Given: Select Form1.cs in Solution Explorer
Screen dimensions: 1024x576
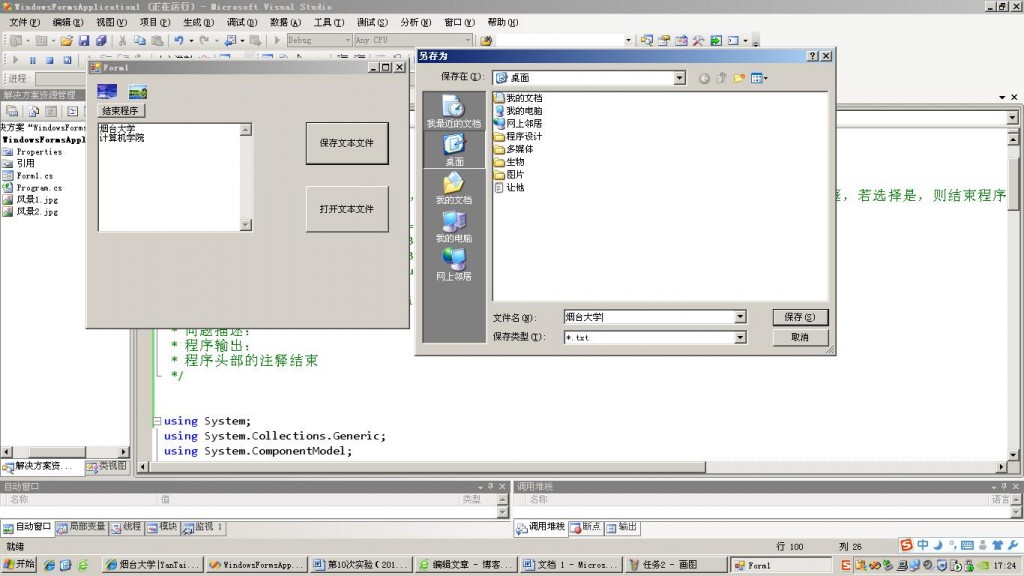Looking at the screenshot, I should coord(28,176).
